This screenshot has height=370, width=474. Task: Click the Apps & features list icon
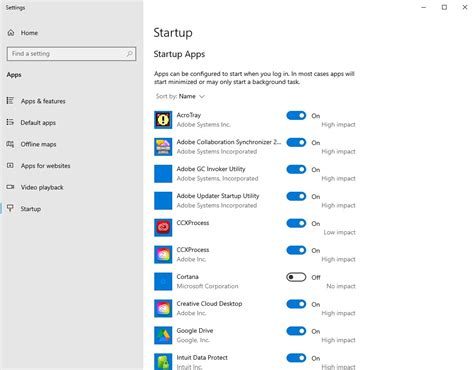pyautogui.click(x=10, y=101)
